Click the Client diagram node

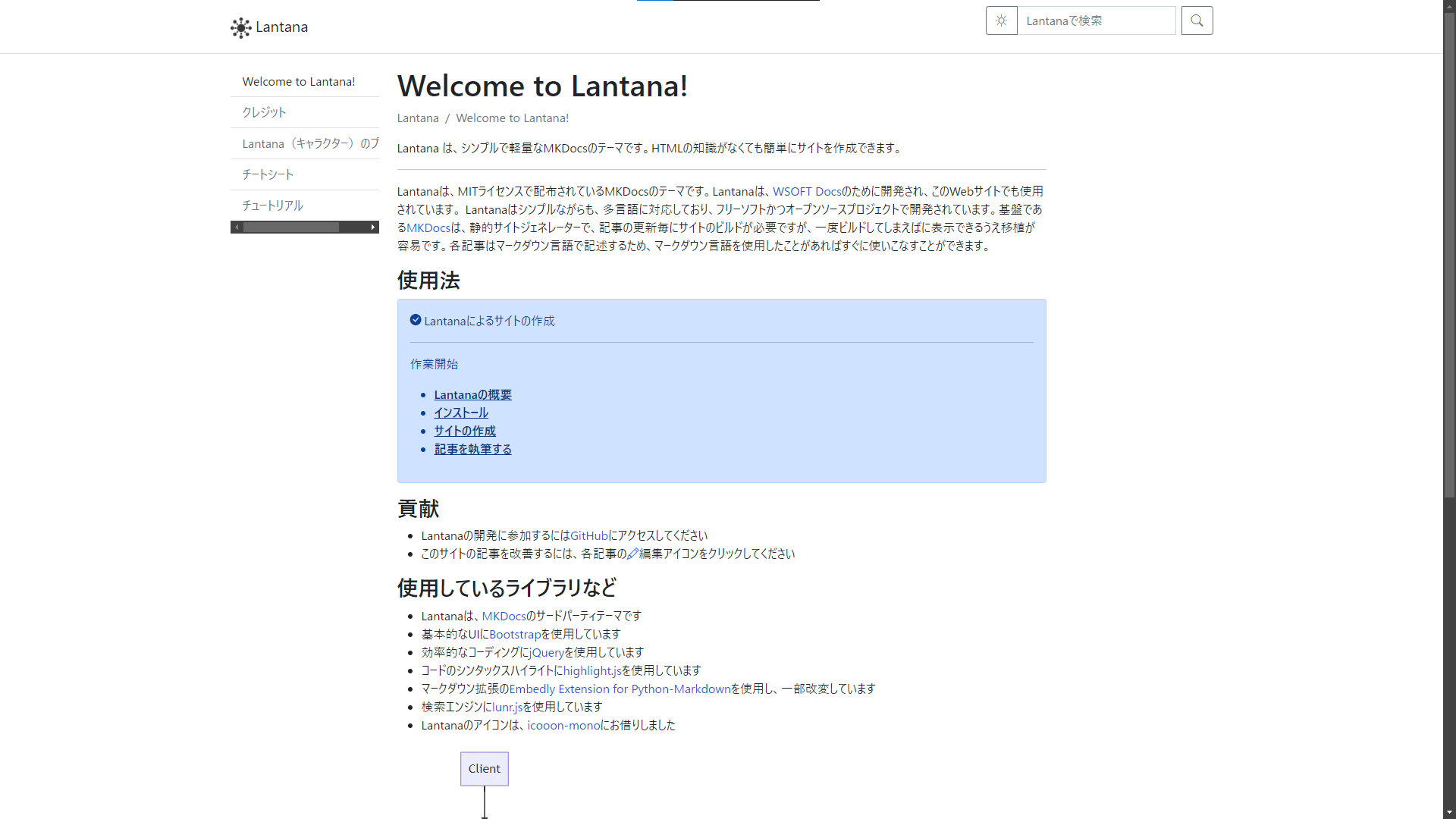point(484,769)
